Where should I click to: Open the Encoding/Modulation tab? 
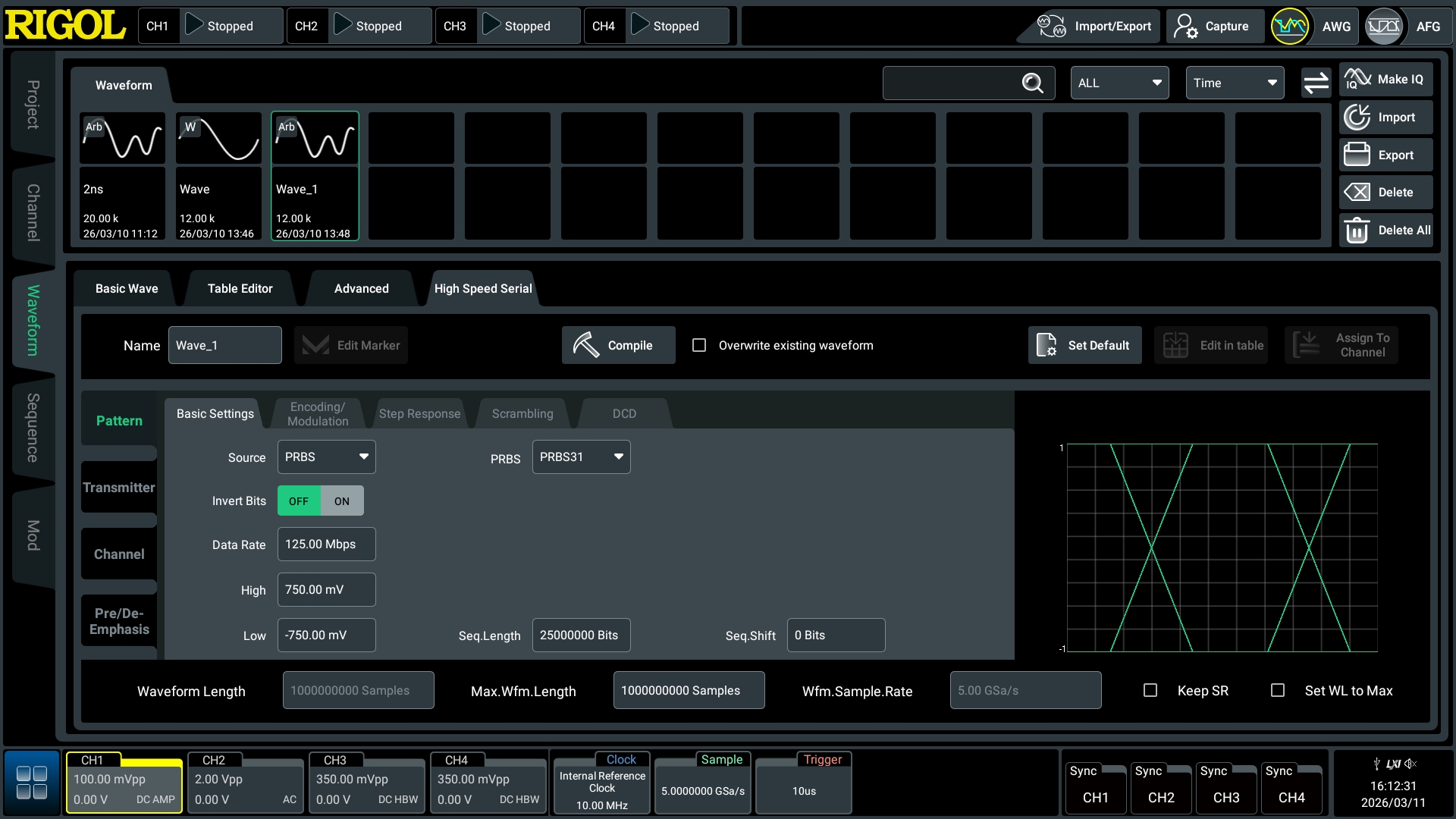pyautogui.click(x=318, y=414)
